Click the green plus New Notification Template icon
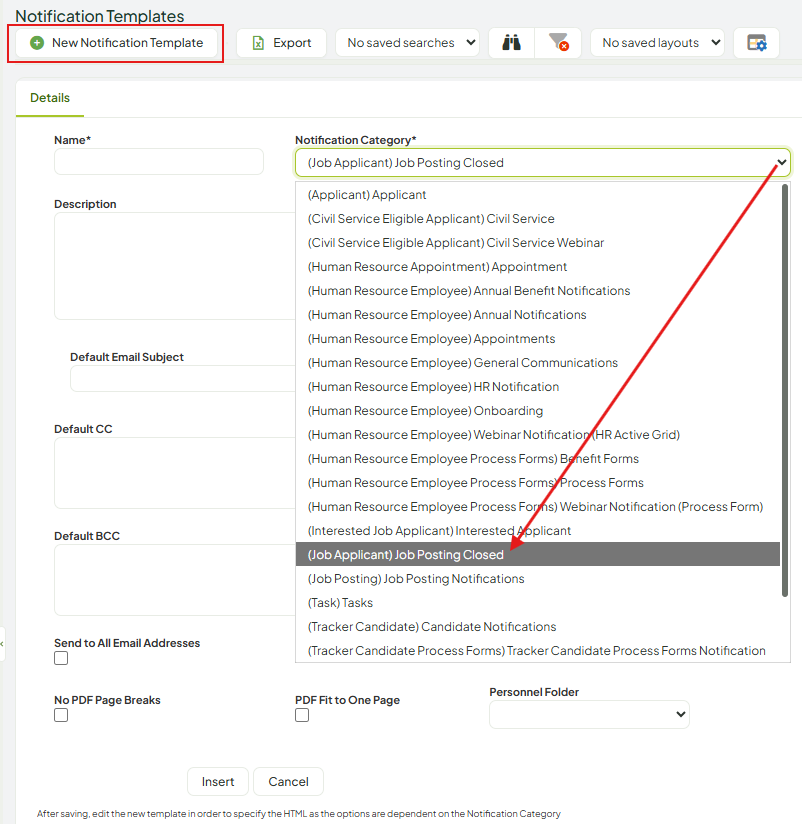The height and width of the screenshot is (824, 802). [x=37, y=43]
